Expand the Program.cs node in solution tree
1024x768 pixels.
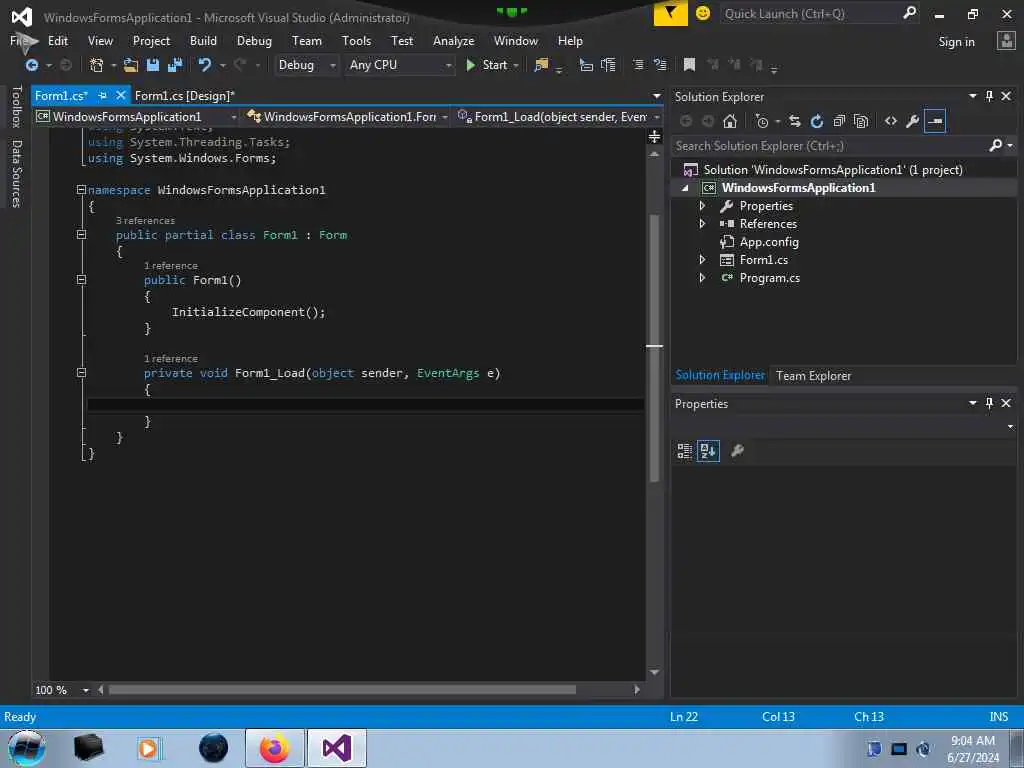(x=702, y=278)
